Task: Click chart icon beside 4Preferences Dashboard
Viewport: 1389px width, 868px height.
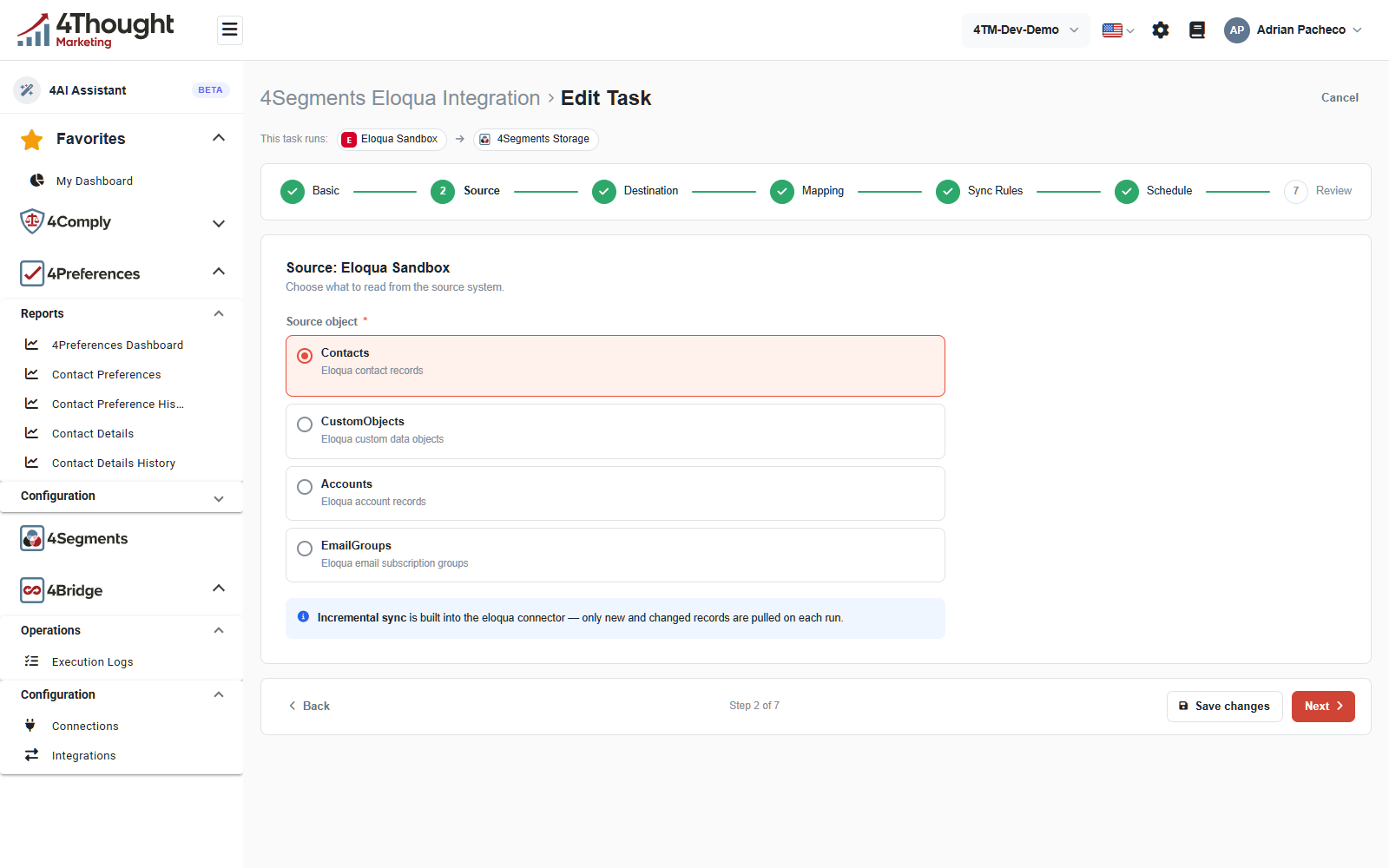Action: click(32, 345)
